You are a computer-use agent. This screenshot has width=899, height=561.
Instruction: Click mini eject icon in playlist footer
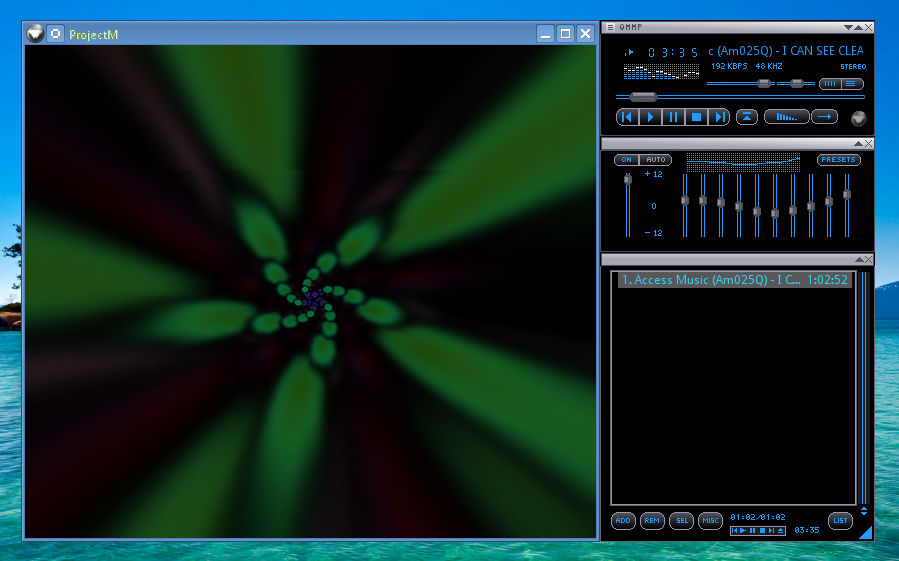click(780, 531)
